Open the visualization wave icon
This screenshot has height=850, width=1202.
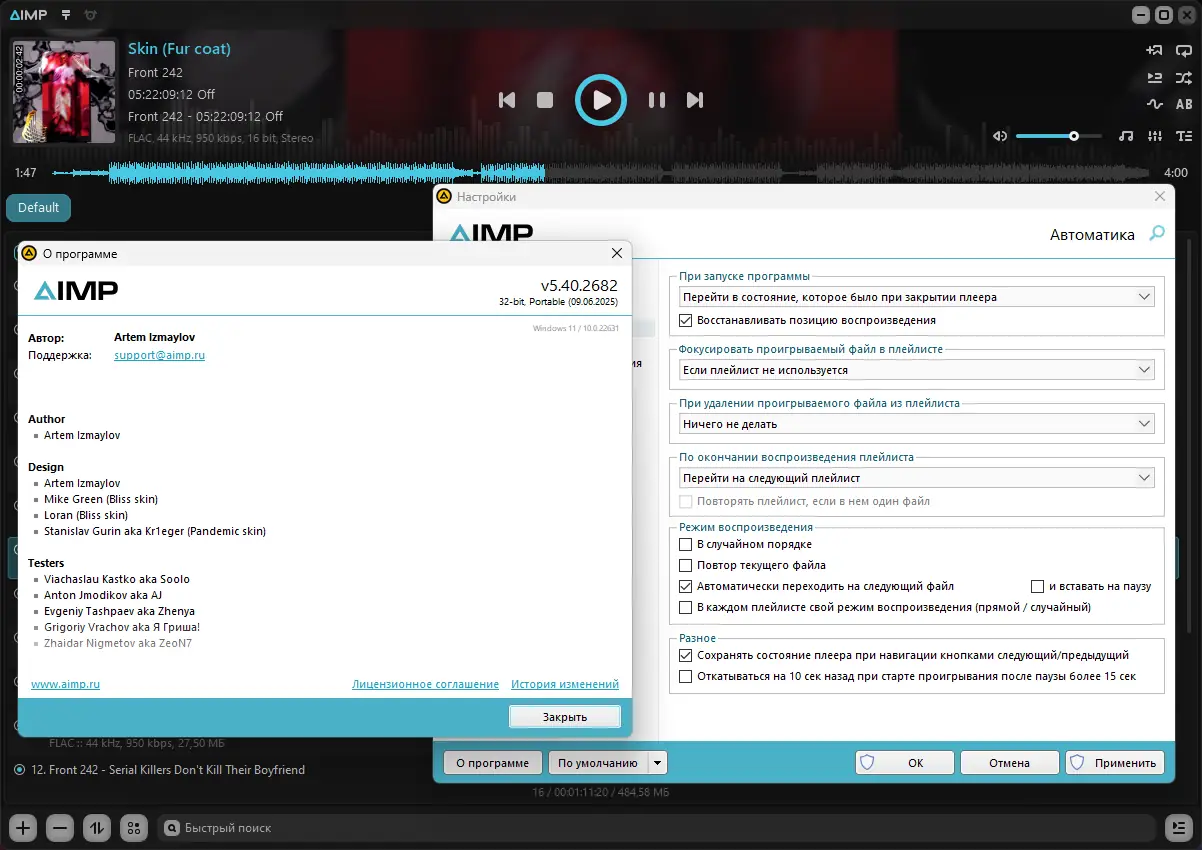pos(1154,104)
